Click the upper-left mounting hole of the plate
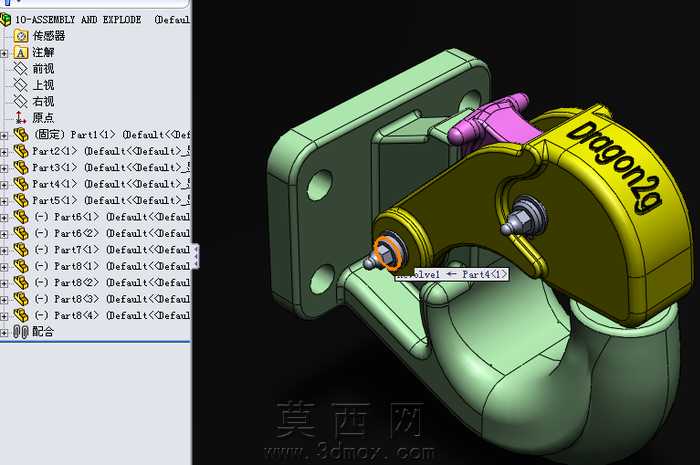 320,184
